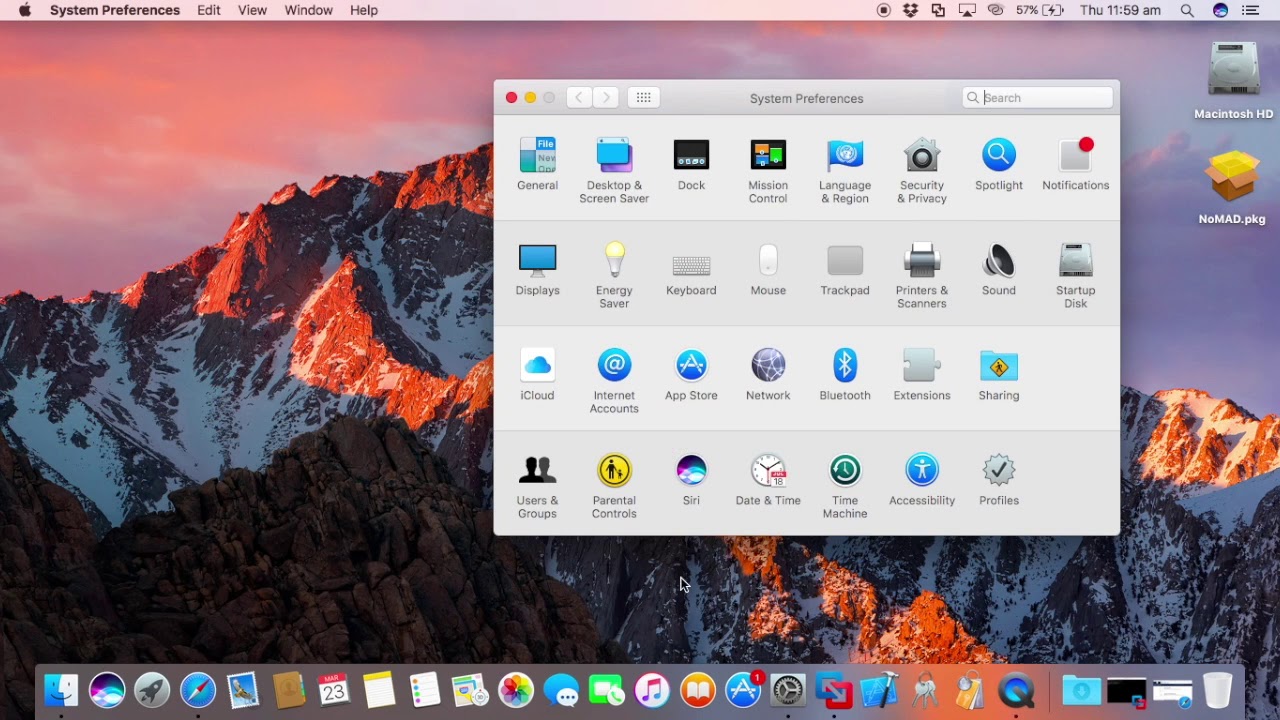The width and height of the screenshot is (1280, 720).
Task: Open the General preference pane
Action: coord(537,164)
